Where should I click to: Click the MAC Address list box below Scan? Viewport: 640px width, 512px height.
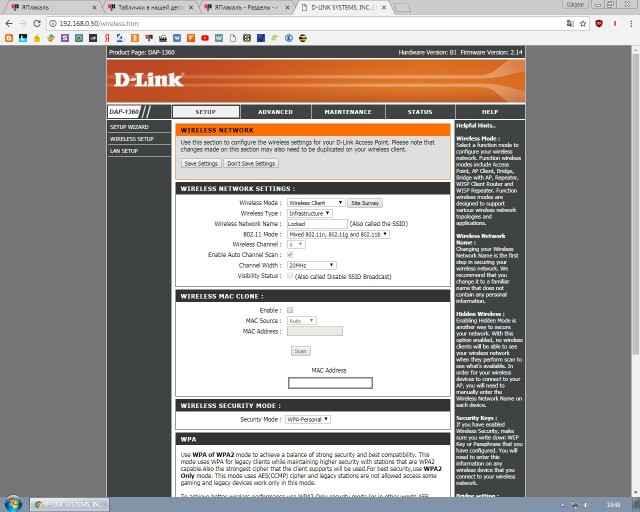[330, 383]
